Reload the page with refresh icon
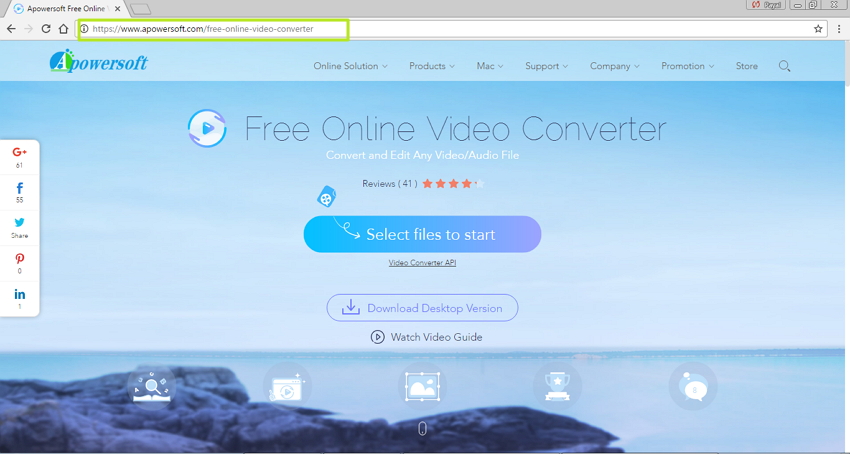Image resolution: width=850 pixels, height=454 pixels. pyautogui.click(x=46, y=29)
